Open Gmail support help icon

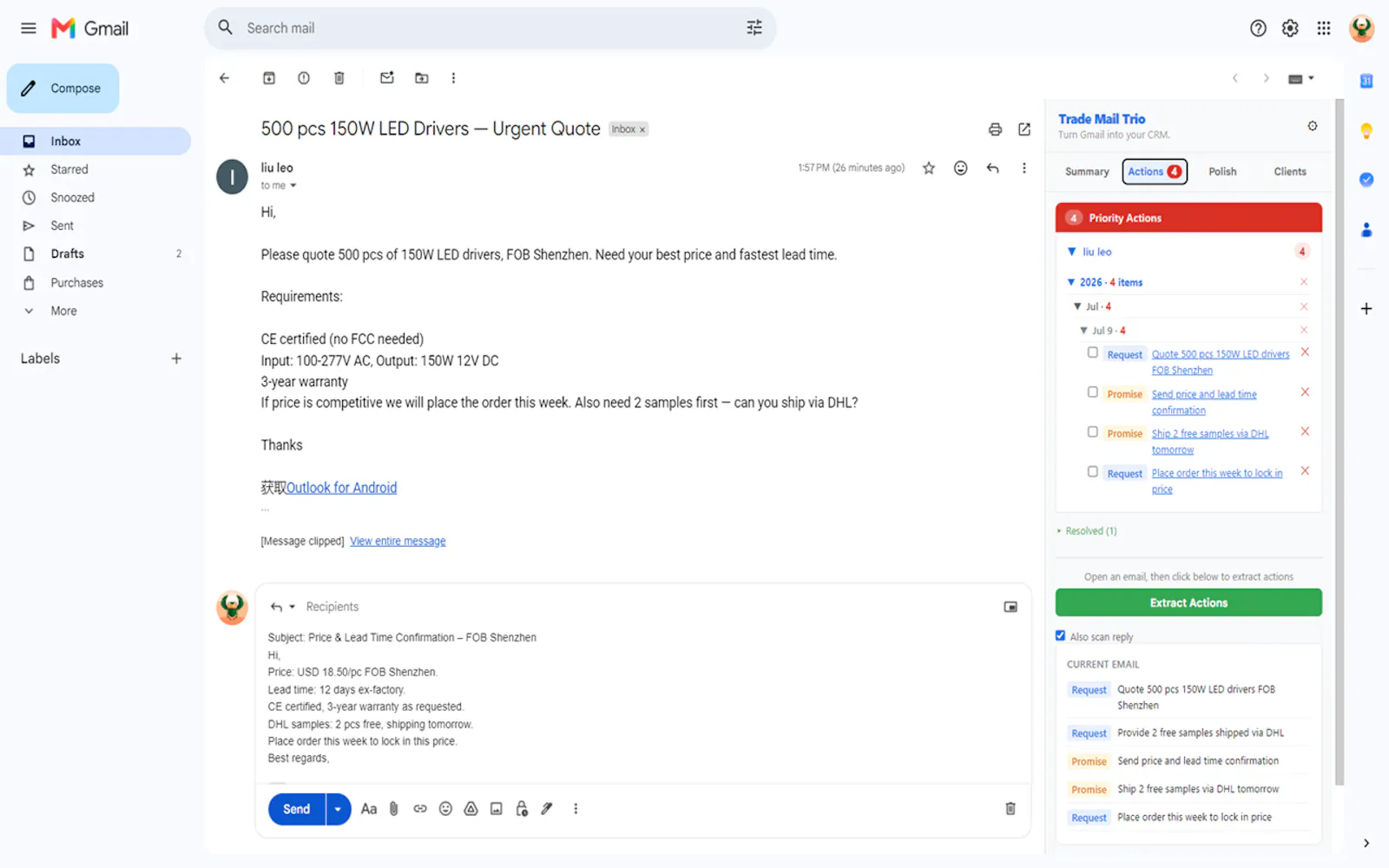1258,28
